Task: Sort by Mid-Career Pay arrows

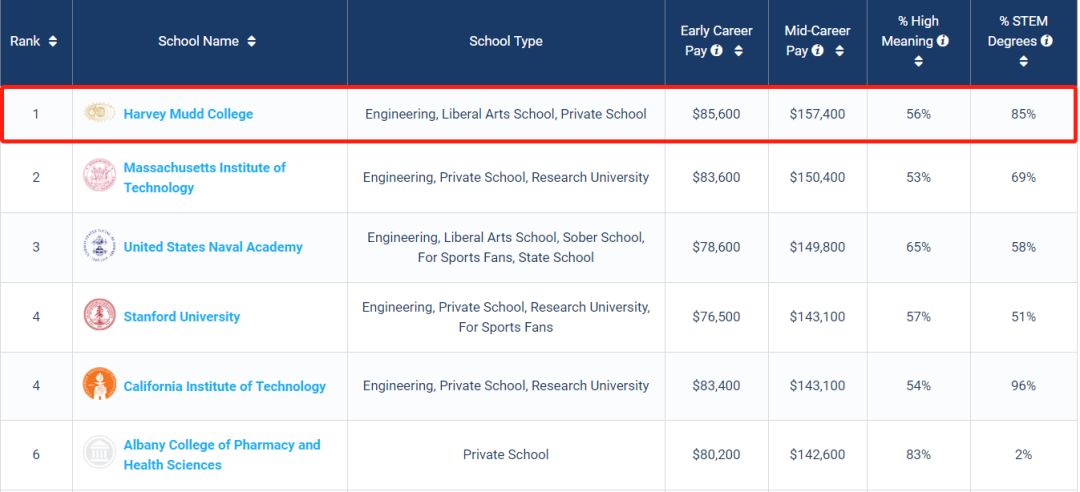Action: coord(839,51)
